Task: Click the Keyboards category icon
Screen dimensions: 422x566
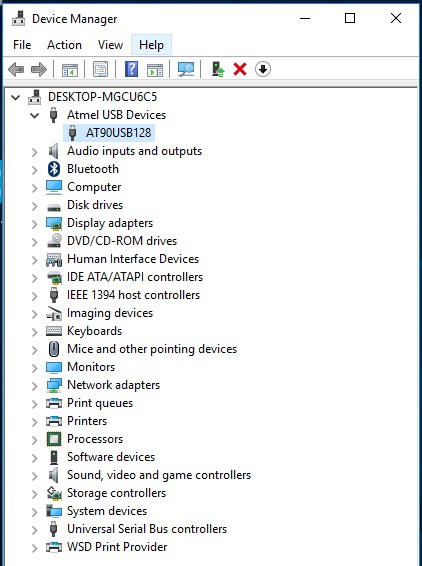Action: (54, 331)
